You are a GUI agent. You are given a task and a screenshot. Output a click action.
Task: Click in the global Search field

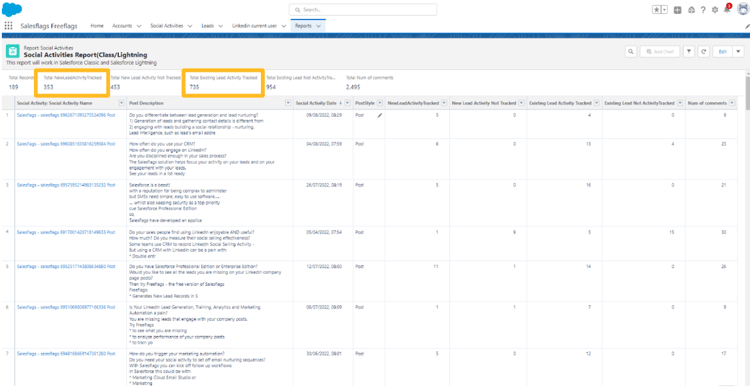363,10
